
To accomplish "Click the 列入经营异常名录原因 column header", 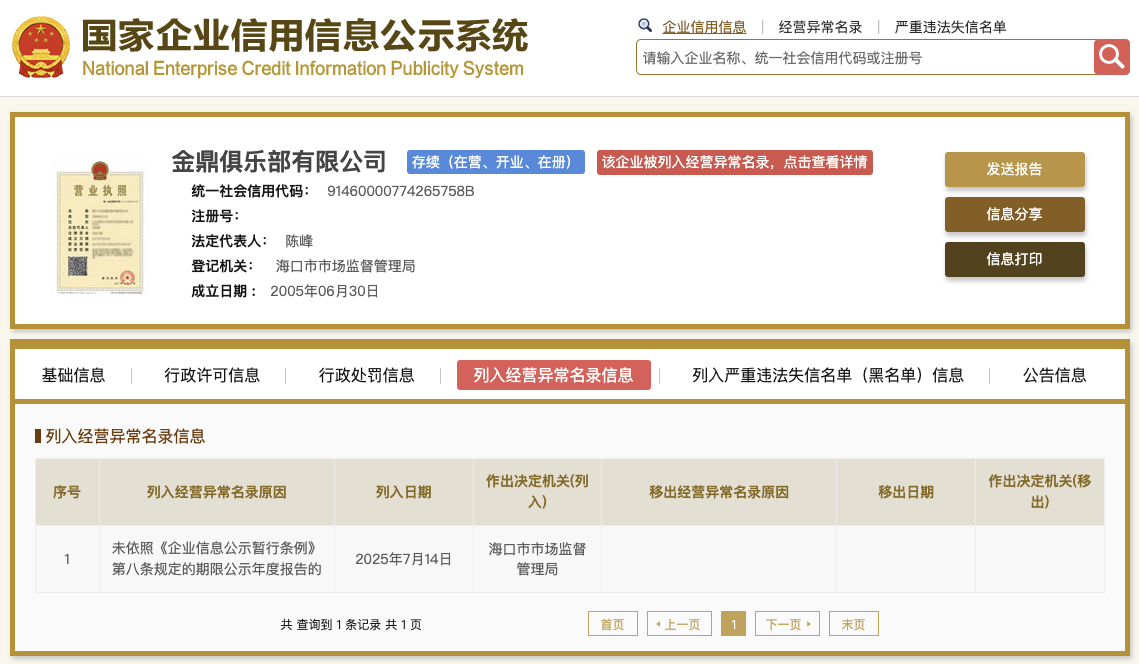I will coord(216,492).
